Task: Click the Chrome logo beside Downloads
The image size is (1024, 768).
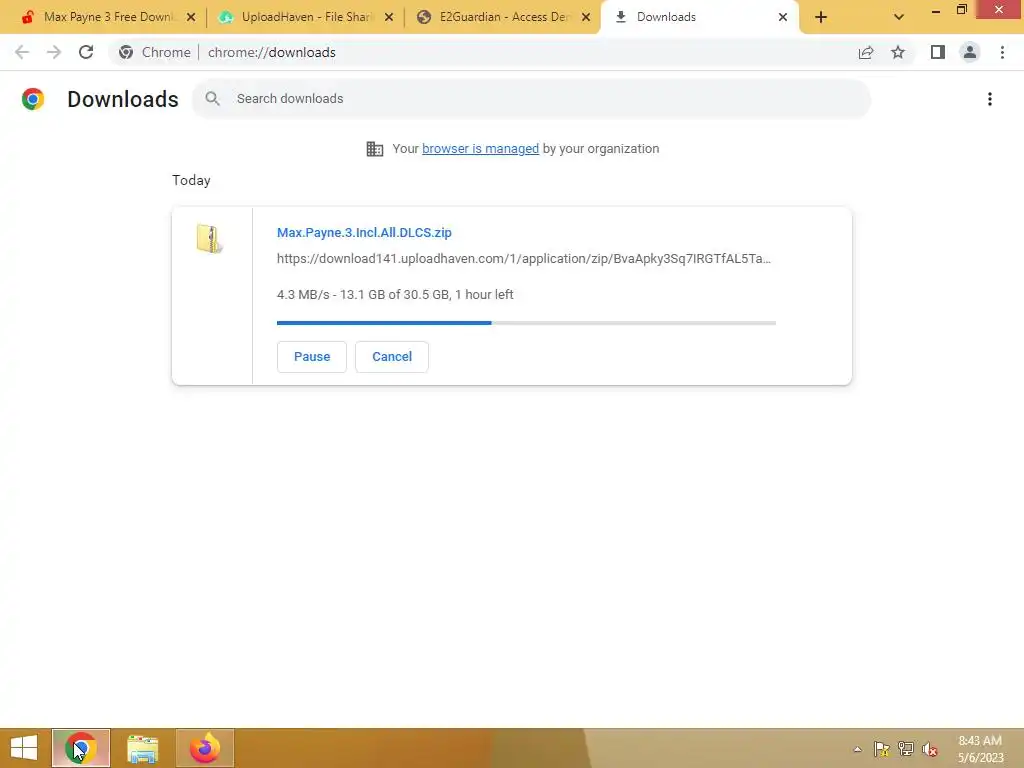Action: click(x=33, y=99)
